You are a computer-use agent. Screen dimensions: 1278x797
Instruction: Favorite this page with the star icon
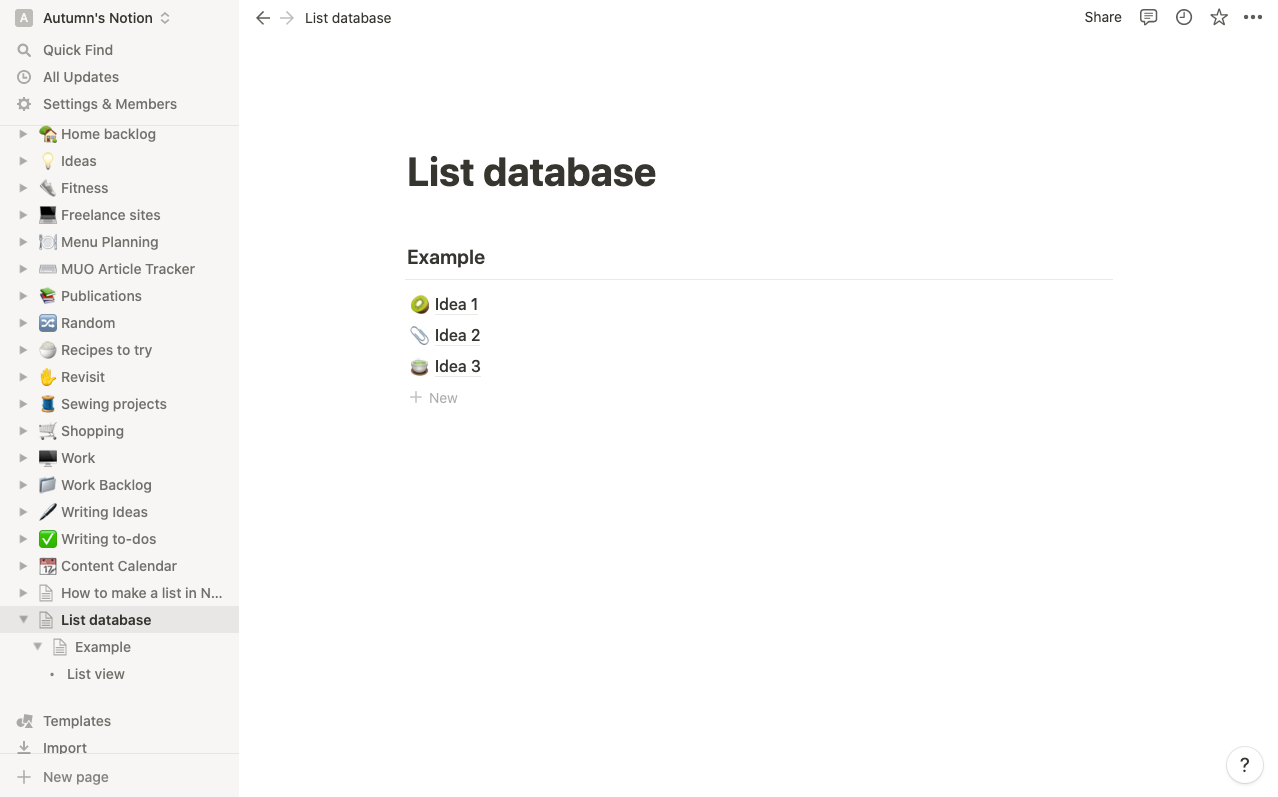[x=1219, y=17]
